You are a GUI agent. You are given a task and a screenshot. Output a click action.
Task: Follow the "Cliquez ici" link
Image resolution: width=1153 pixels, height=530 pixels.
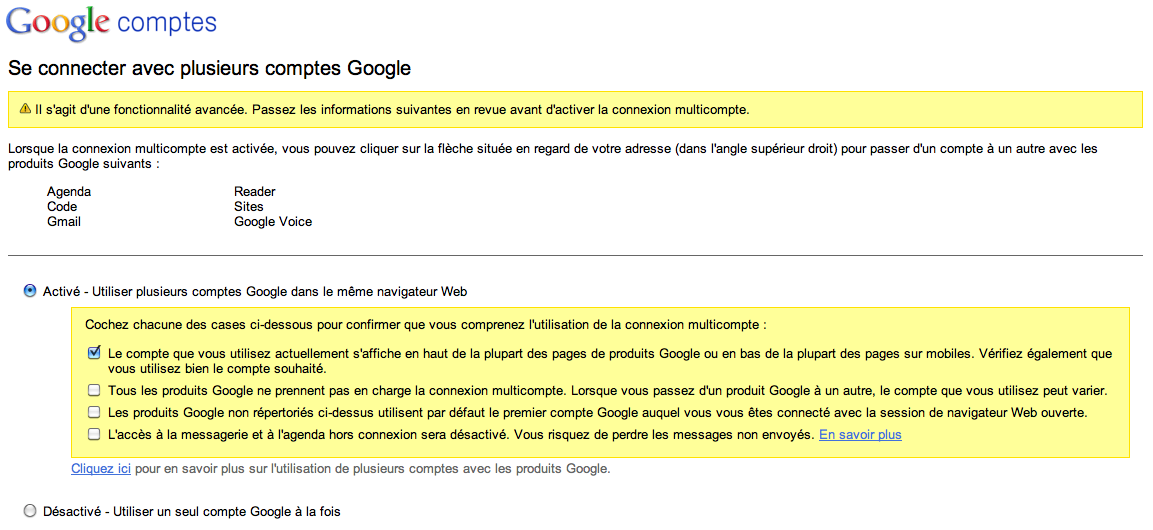click(x=101, y=468)
